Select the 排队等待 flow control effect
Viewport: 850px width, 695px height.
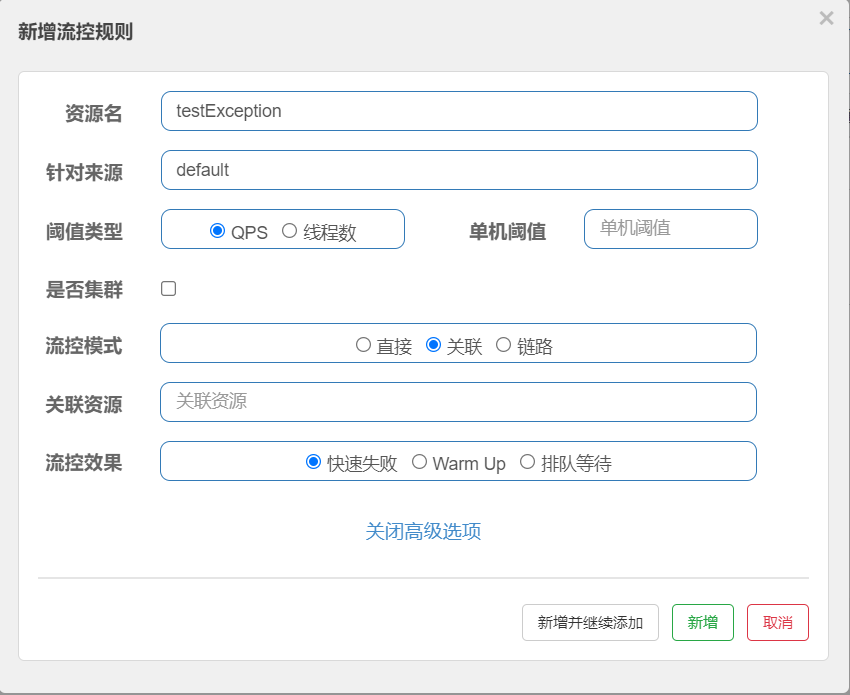point(528,461)
